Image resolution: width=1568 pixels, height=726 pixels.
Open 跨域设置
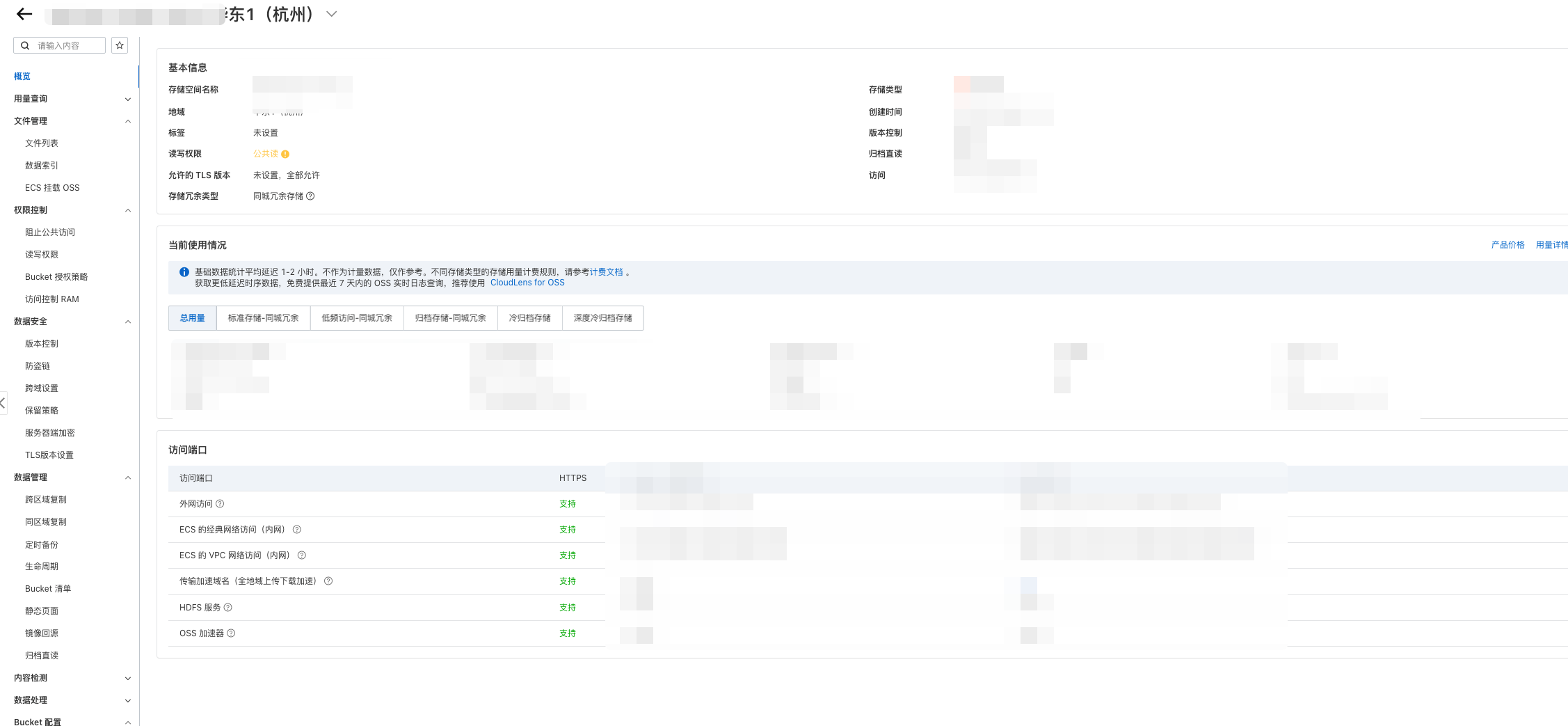pos(42,388)
